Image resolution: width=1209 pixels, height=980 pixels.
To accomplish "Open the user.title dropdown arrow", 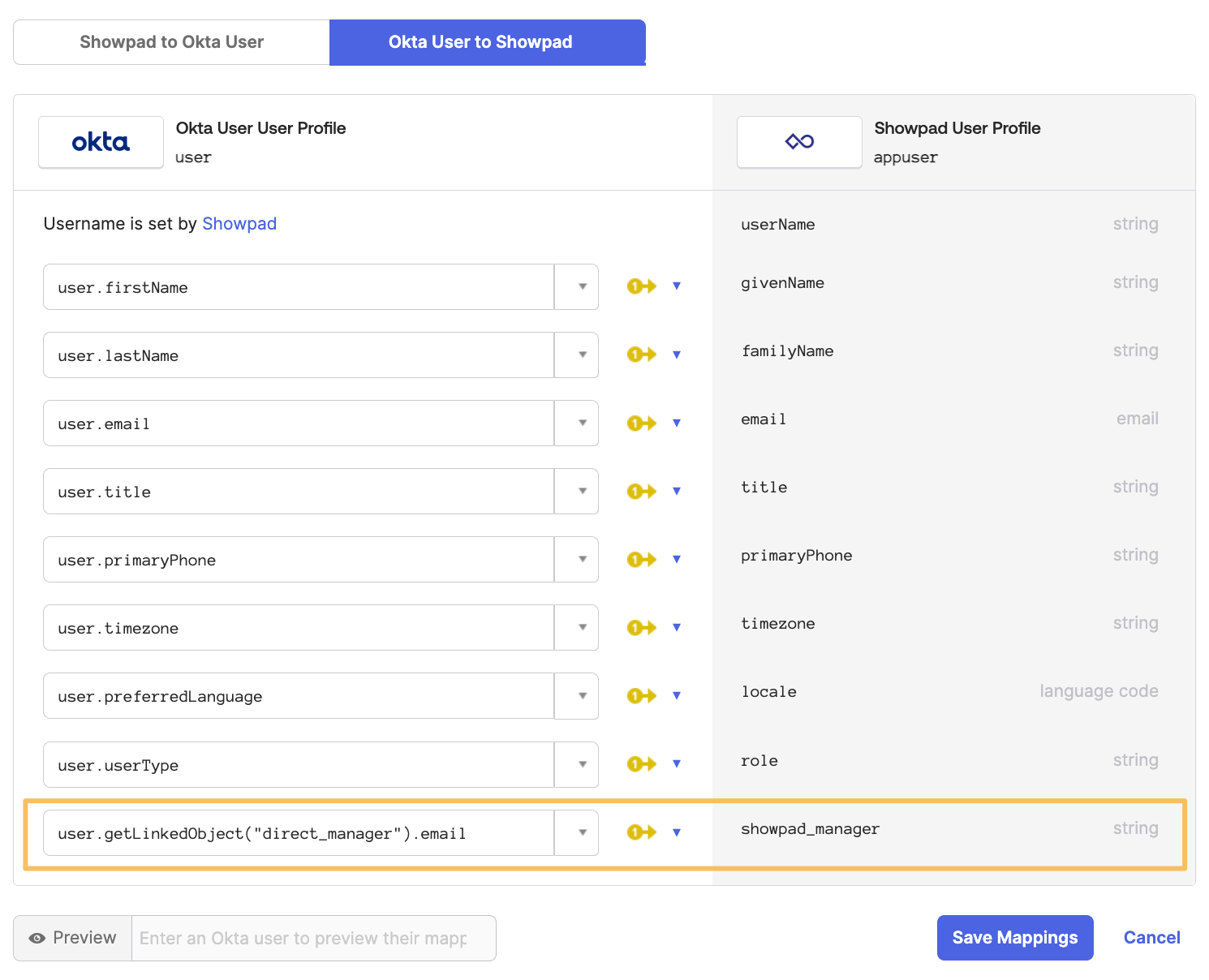I will pos(577,491).
